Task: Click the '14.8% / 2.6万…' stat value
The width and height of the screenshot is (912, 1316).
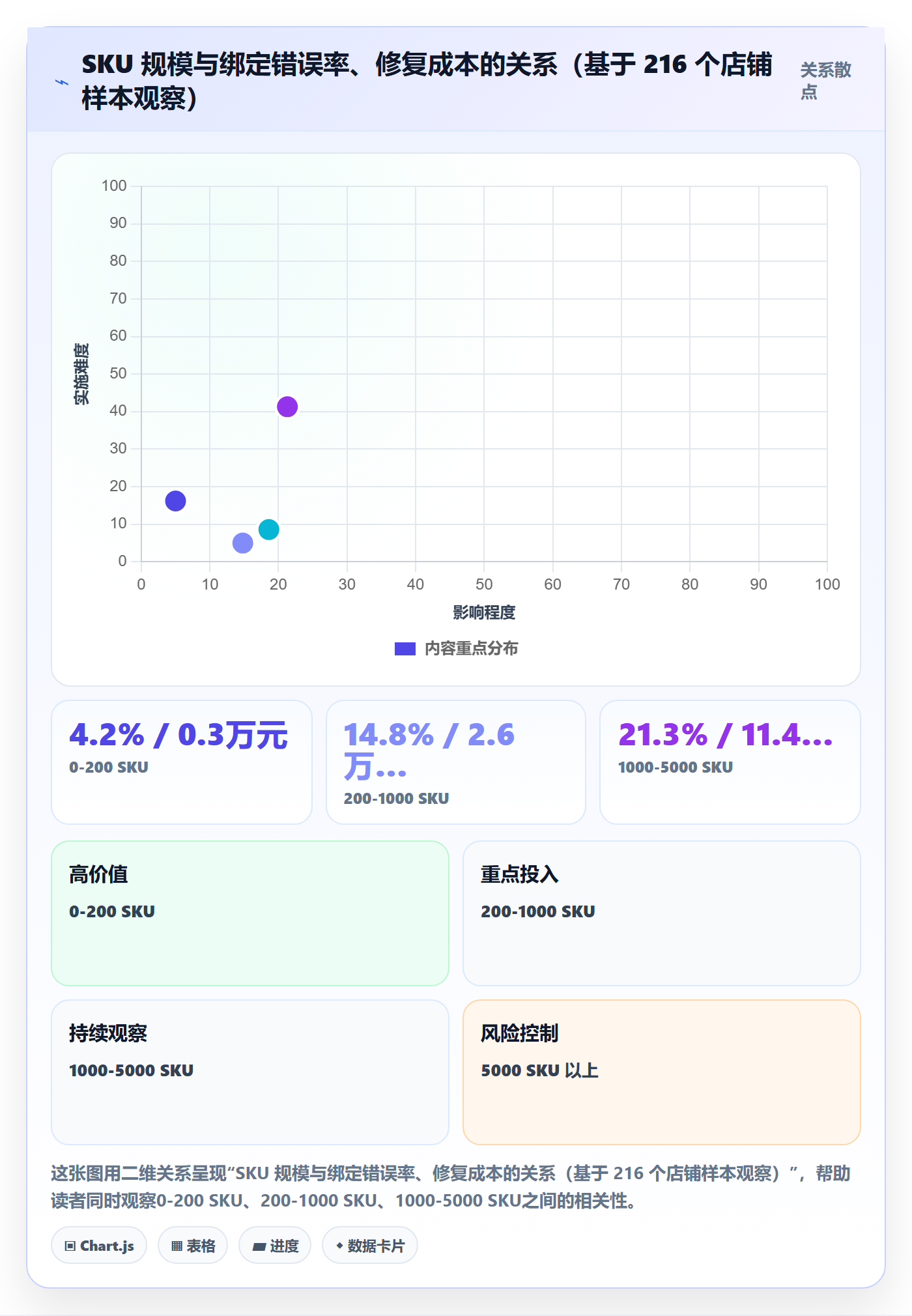Action: (x=430, y=751)
